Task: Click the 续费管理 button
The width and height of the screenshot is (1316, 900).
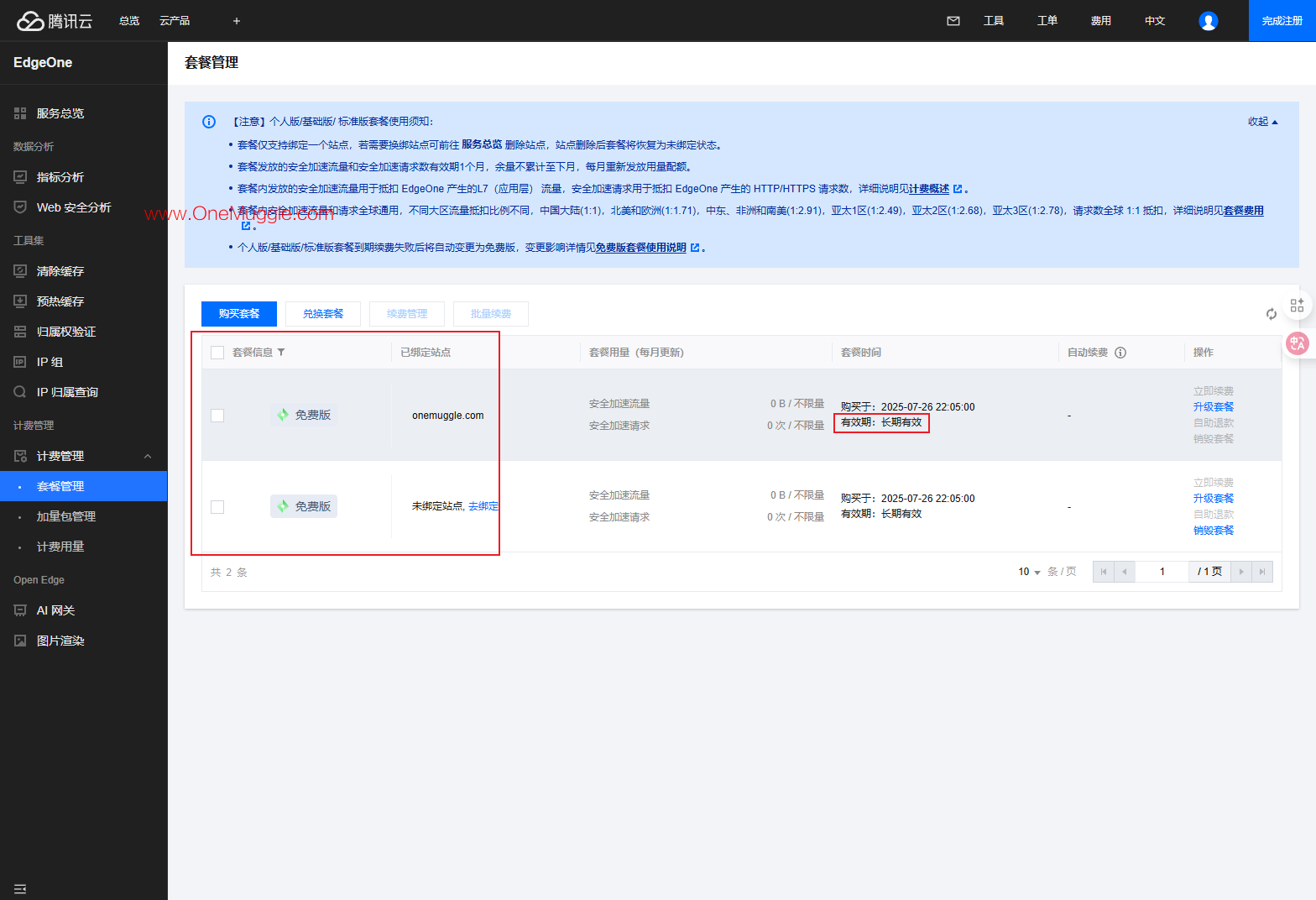Action: pyautogui.click(x=407, y=314)
